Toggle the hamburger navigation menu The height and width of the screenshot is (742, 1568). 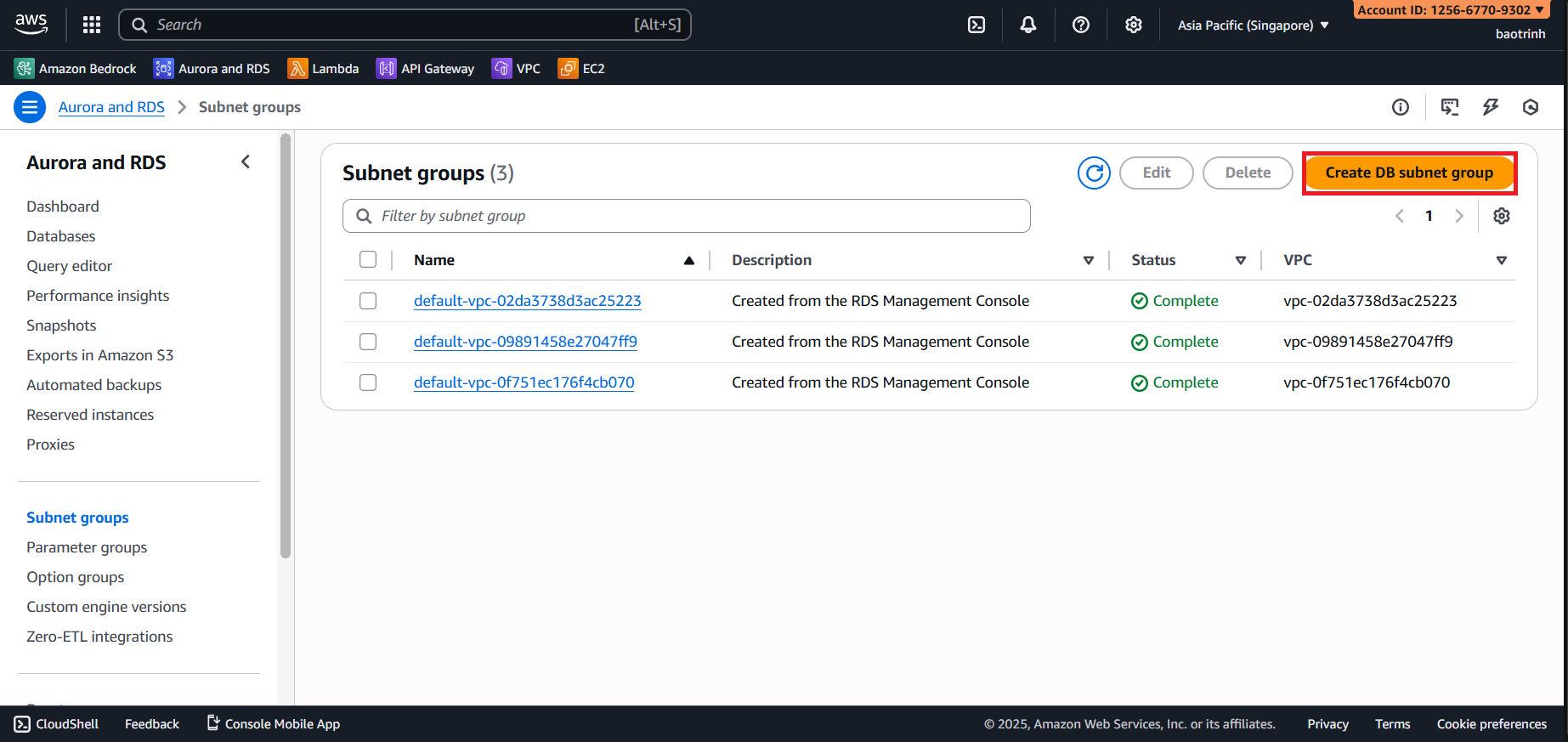pos(30,107)
